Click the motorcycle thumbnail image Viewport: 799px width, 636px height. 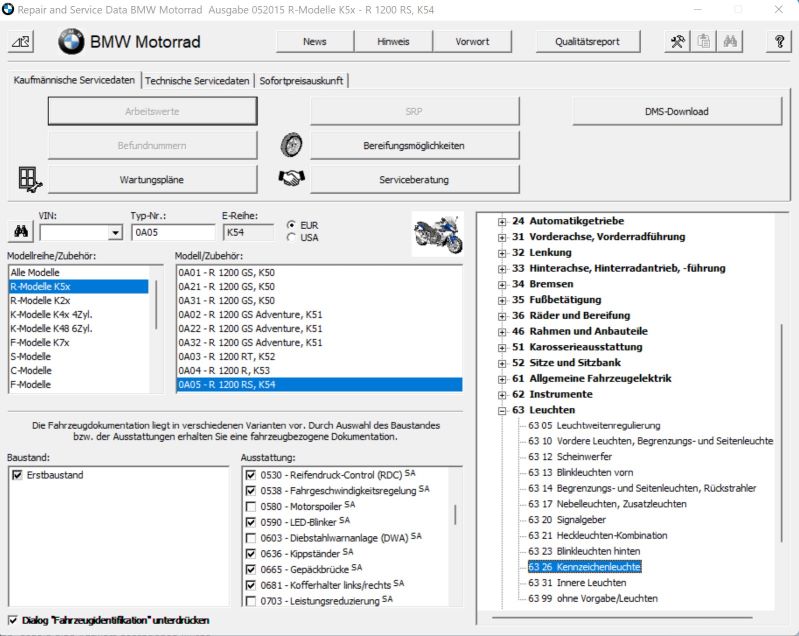[x=438, y=234]
